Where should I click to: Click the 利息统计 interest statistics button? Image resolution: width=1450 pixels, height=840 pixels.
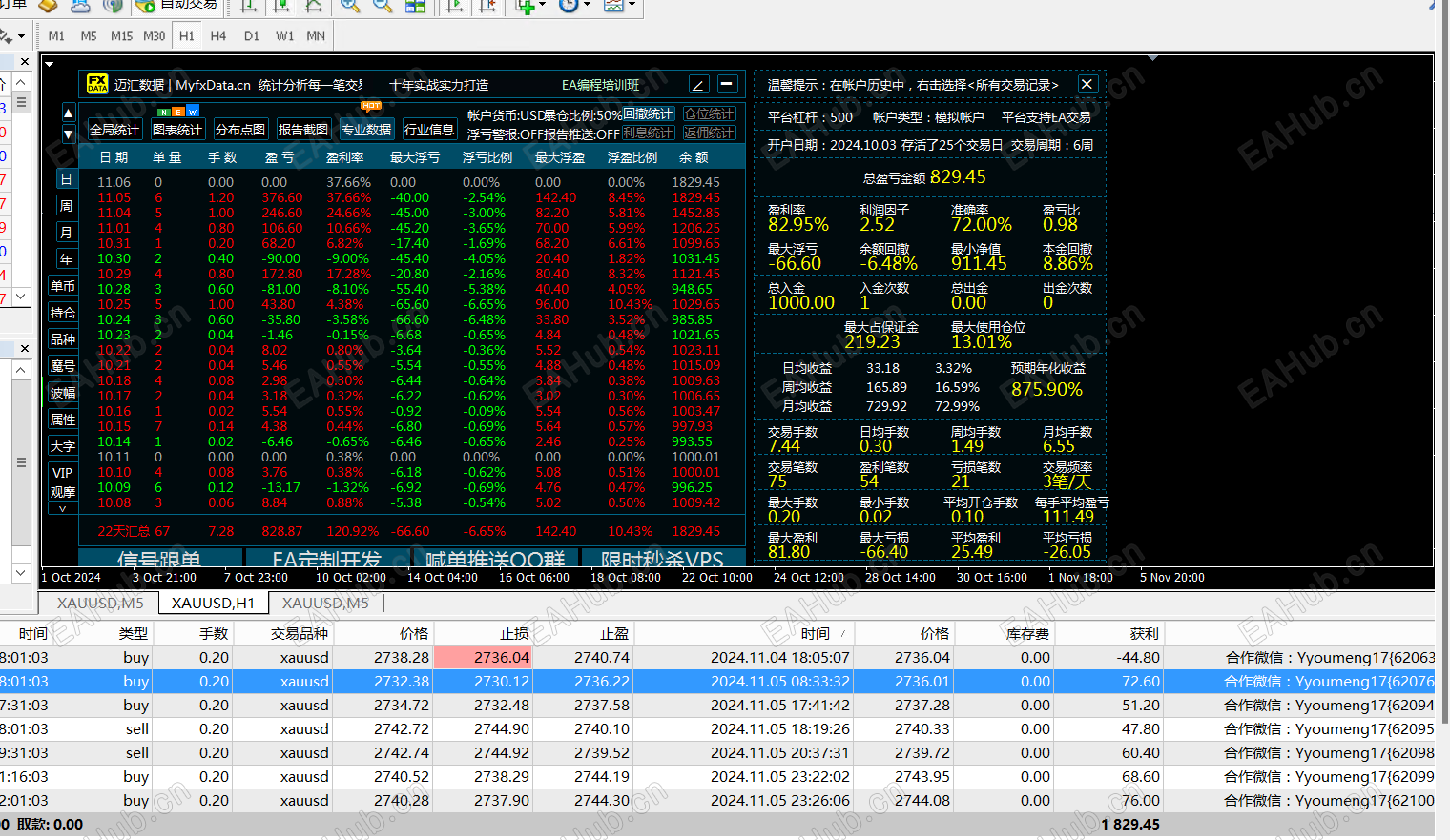[649, 133]
